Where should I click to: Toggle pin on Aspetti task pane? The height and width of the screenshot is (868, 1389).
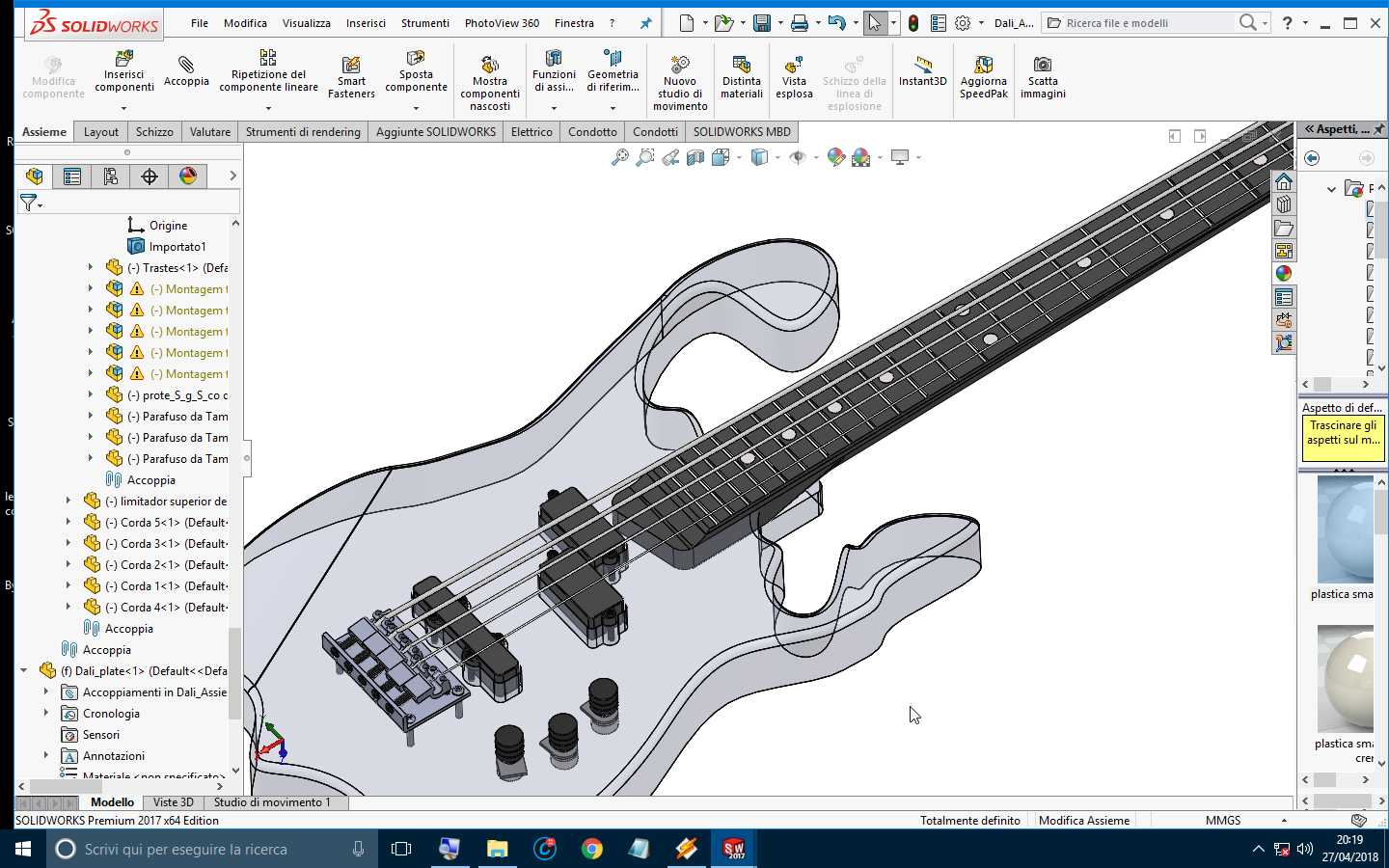click(1379, 129)
